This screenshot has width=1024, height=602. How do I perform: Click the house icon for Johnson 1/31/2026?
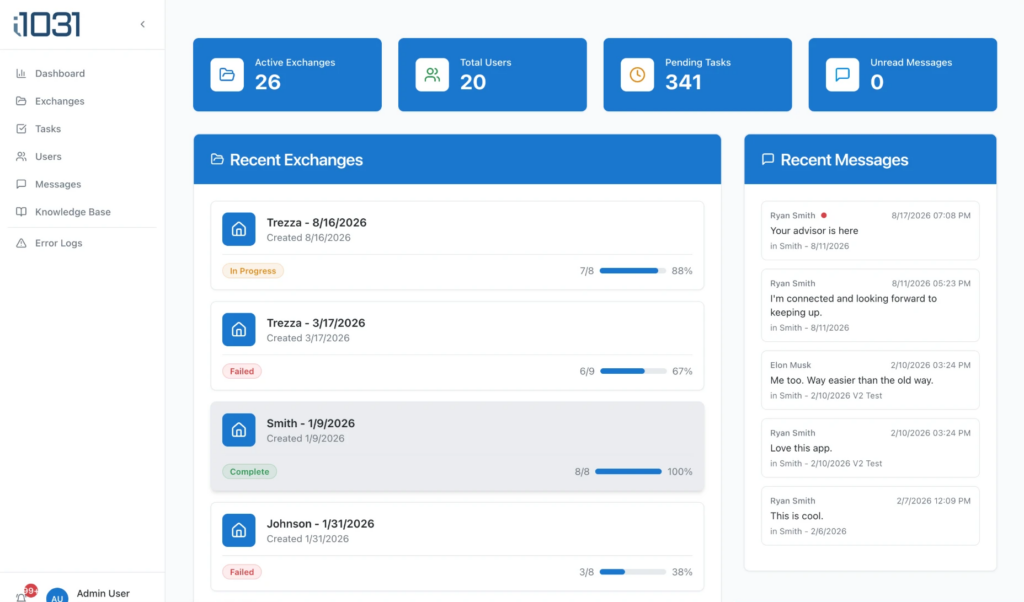[238, 531]
